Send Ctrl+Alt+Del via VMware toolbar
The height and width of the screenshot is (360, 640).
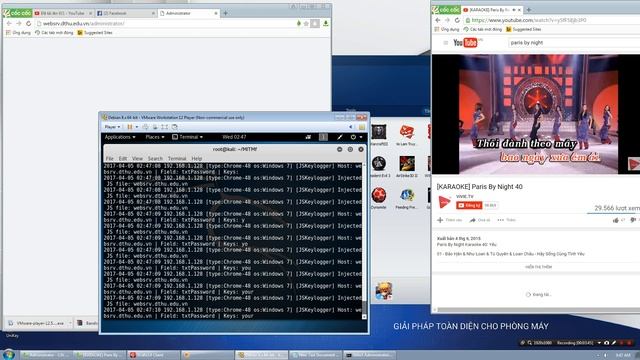(x=145, y=127)
